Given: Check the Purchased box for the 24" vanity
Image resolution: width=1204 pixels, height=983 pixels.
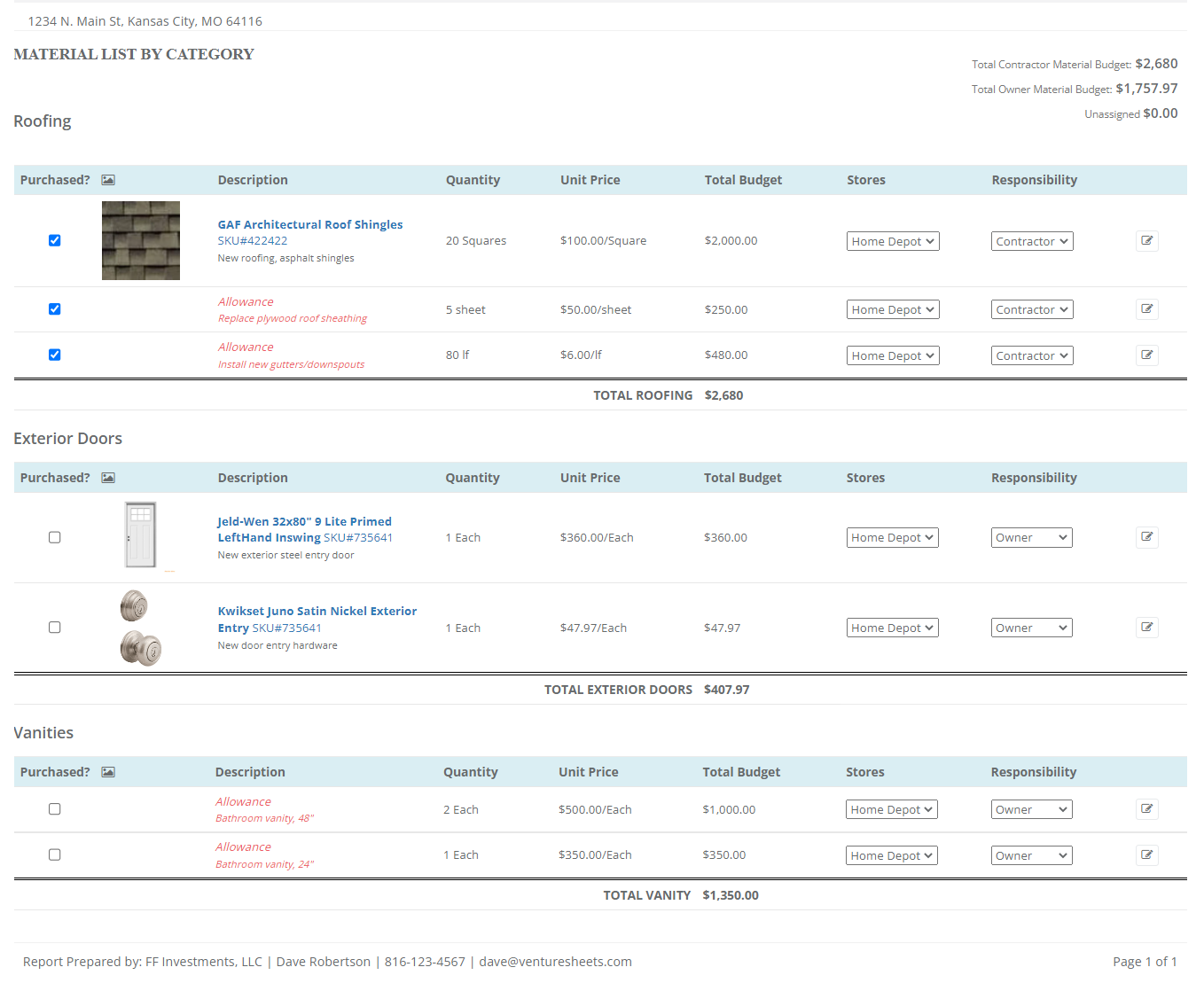Looking at the screenshot, I should pyautogui.click(x=54, y=854).
